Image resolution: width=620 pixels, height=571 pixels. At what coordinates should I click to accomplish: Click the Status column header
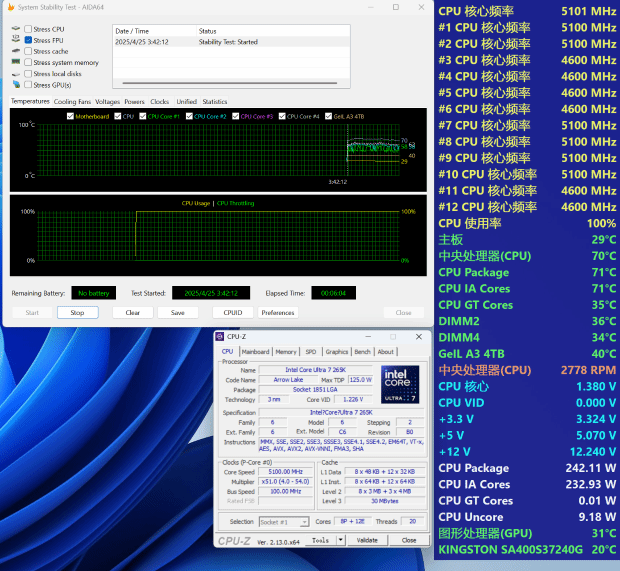coord(273,31)
